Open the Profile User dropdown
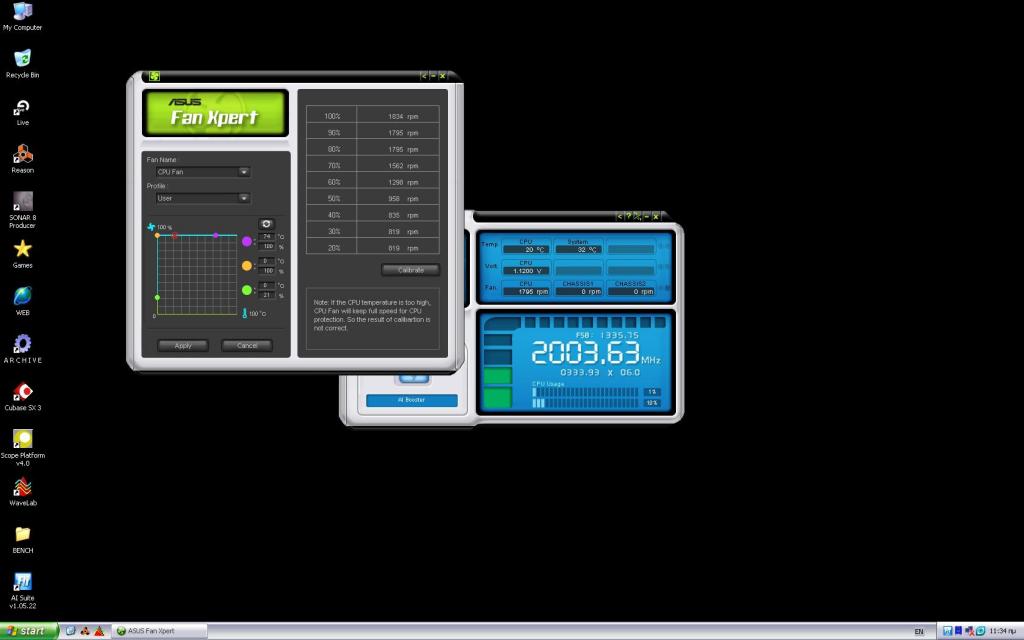This screenshot has width=1024, height=640. (x=203, y=198)
